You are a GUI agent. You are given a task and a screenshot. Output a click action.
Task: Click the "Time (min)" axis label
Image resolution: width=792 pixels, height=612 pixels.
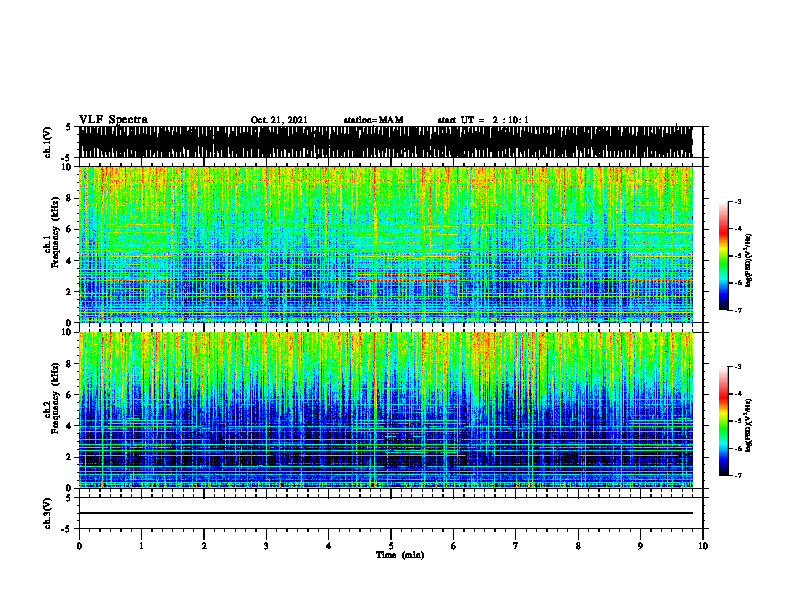[400, 555]
